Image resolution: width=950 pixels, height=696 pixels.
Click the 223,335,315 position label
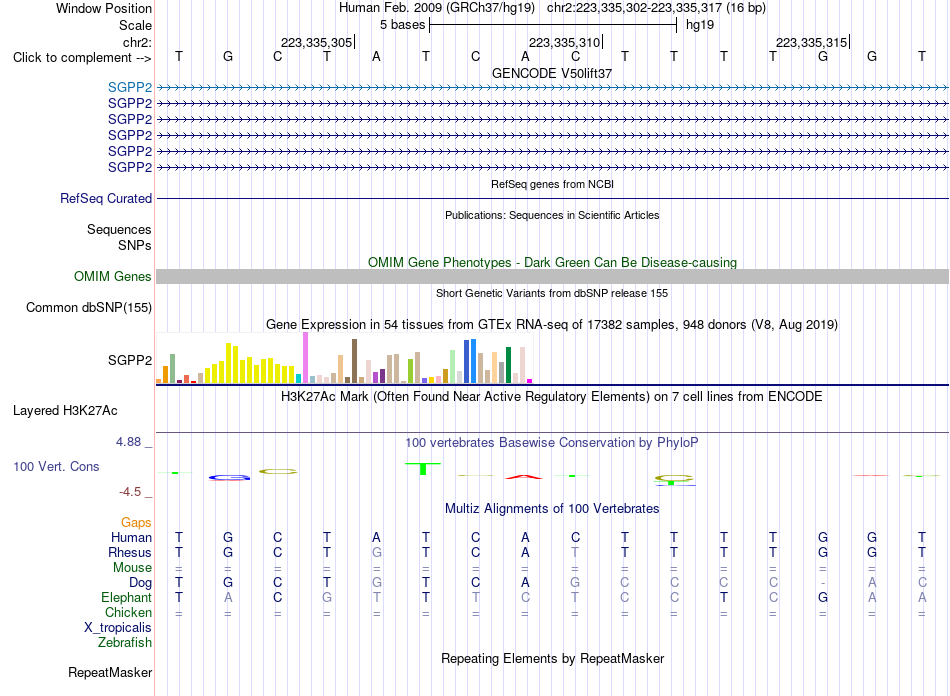[x=811, y=42]
